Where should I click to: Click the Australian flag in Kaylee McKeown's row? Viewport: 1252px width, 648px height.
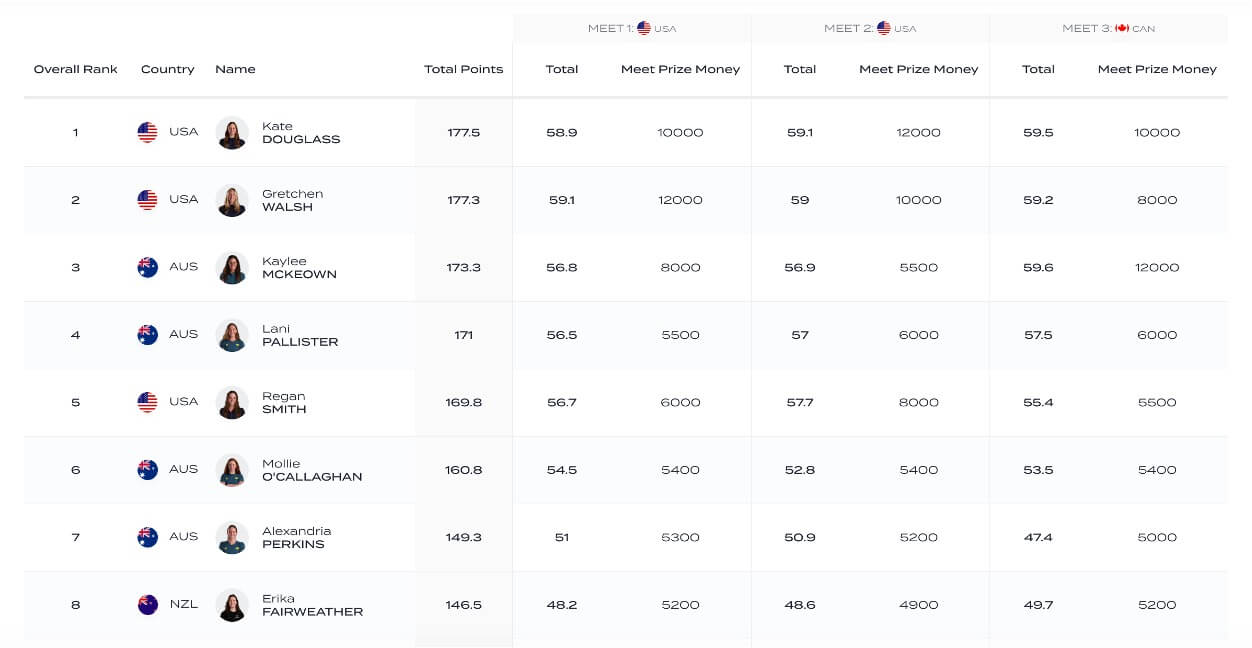point(147,267)
